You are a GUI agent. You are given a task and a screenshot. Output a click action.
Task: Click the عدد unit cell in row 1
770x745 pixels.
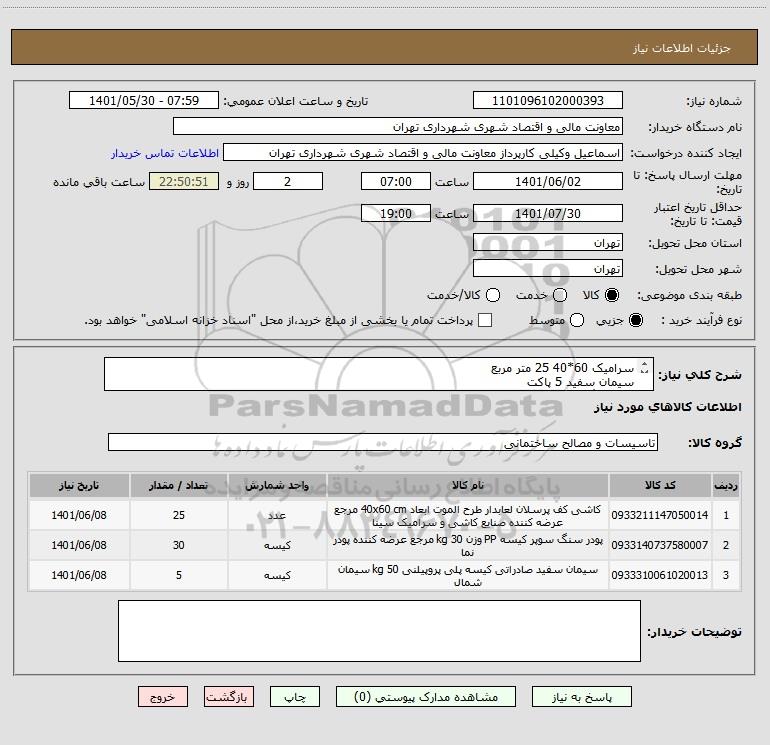pyautogui.click(x=277, y=515)
